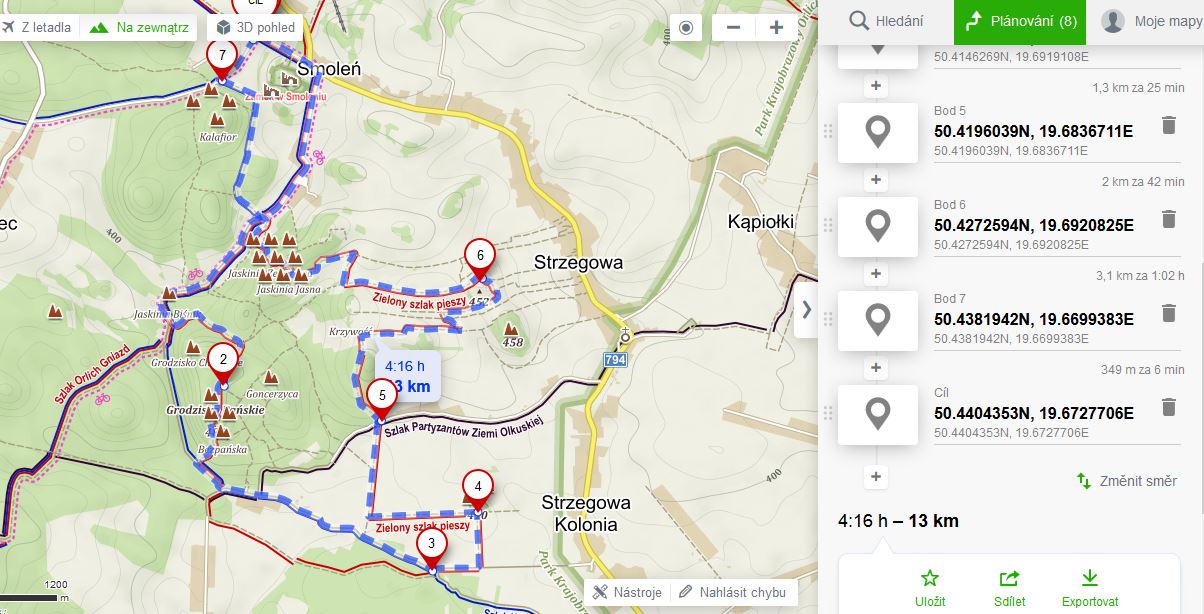
Task: Click '3,1 km za 1:02 h' segment text
Action: point(1139,276)
